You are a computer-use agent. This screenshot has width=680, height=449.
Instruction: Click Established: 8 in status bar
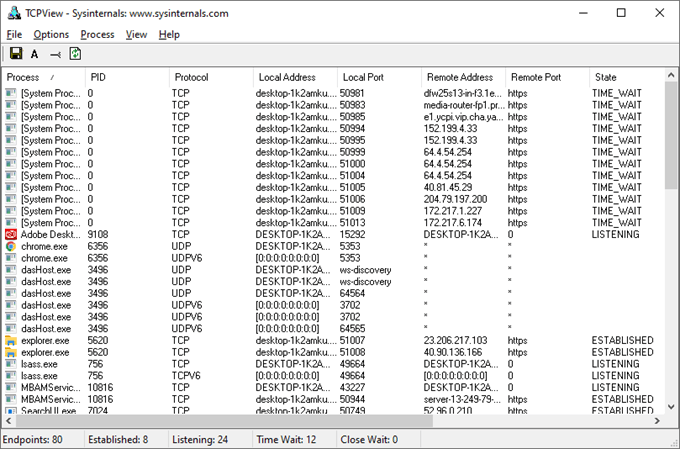[118, 439]
